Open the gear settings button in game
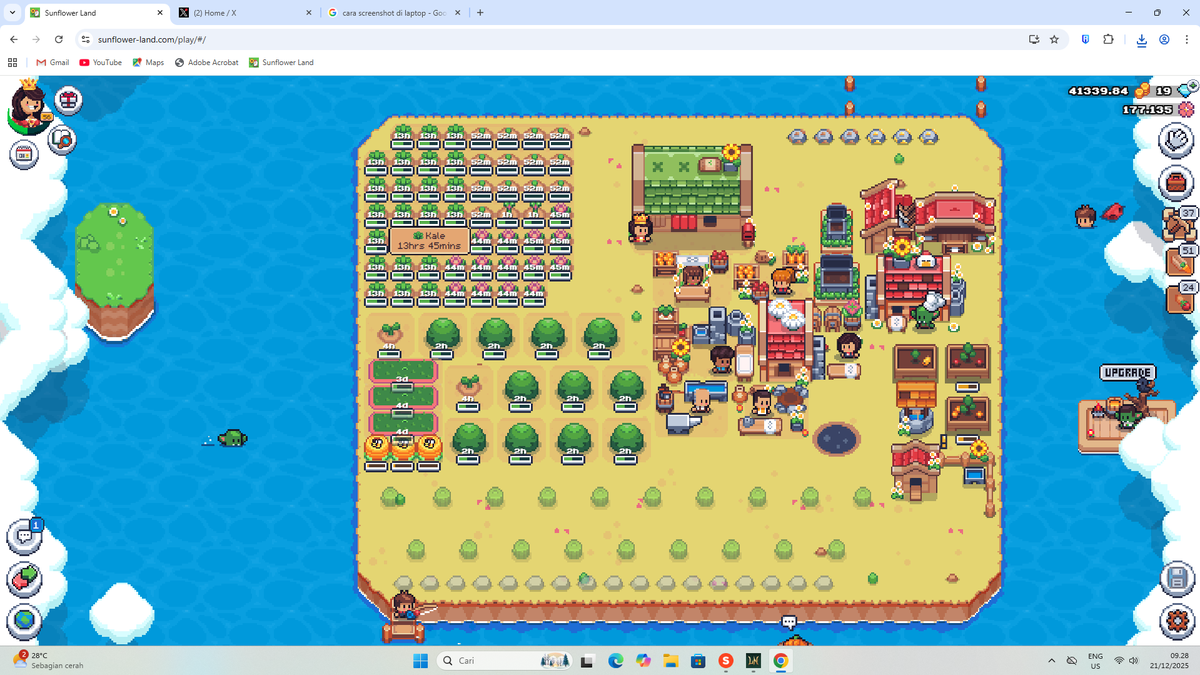The image size is (1200, 675). coord(1176,622)
